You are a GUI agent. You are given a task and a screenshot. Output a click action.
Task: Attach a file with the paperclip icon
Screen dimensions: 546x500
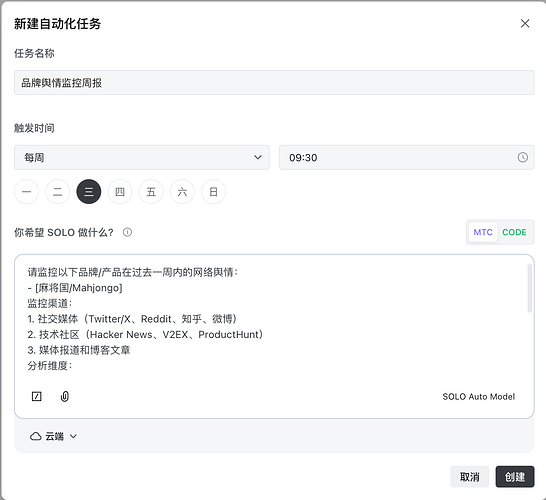pos(65,396)
